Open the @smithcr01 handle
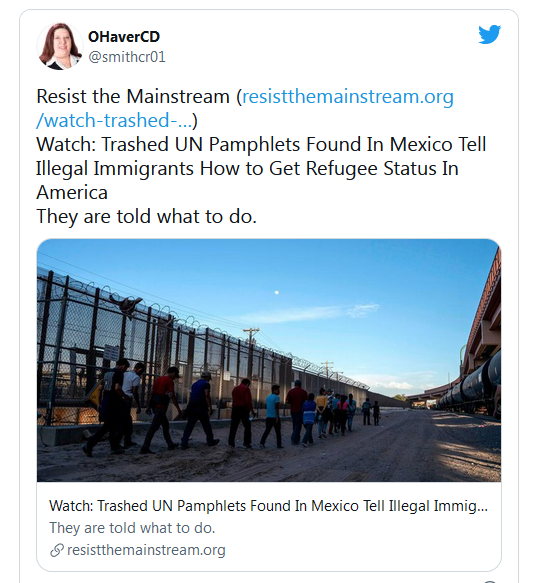This screenshot has height=583, width=533. click(126, 57)
